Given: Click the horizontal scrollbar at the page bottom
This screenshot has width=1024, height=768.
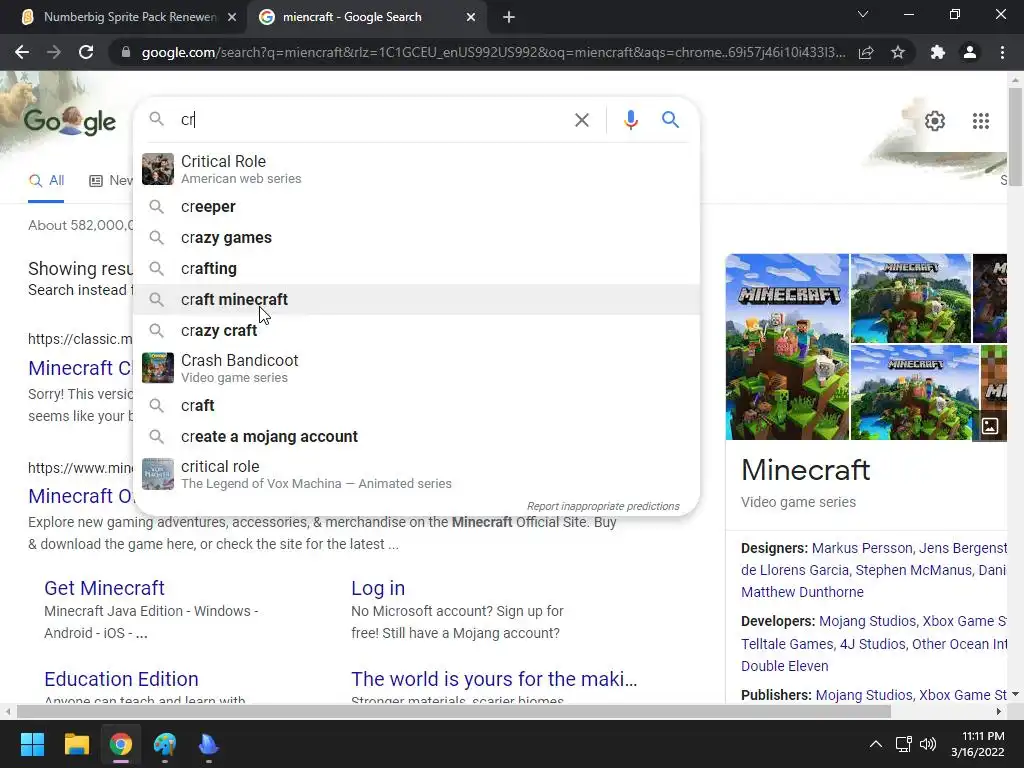Looking at the screenshot, I should pos(454,711).
